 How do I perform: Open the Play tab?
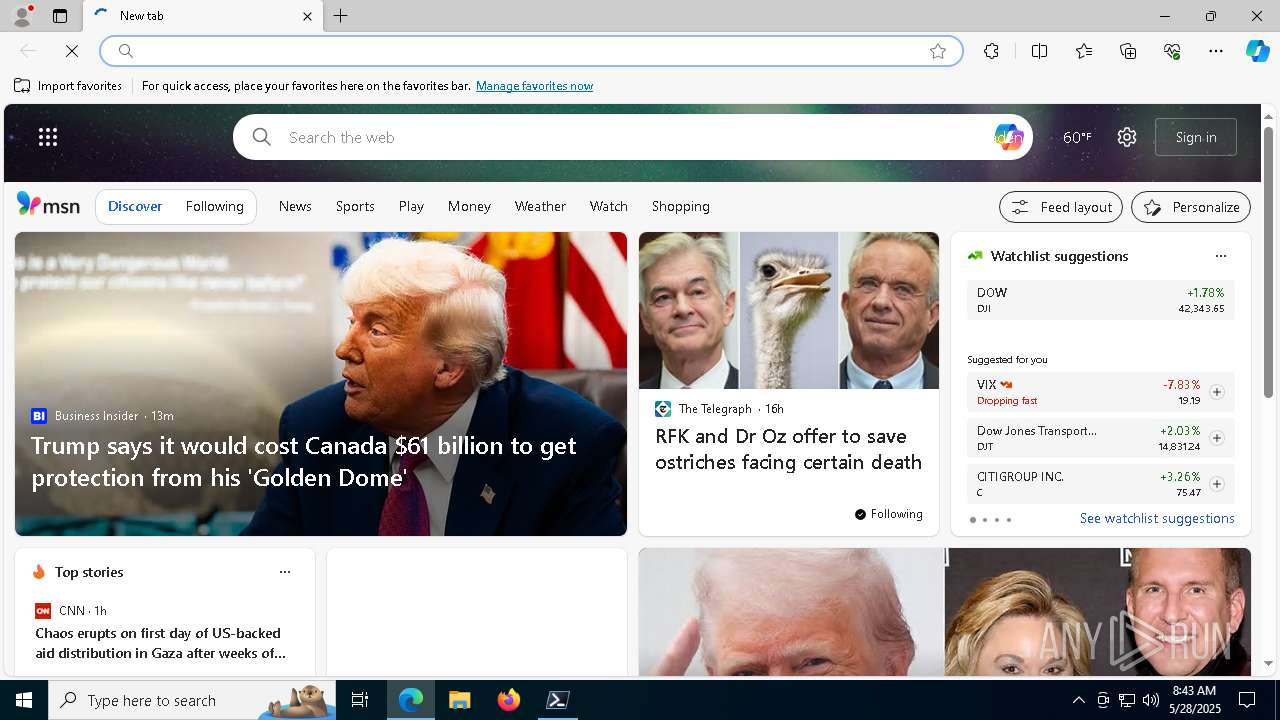(x=411, y=206)
